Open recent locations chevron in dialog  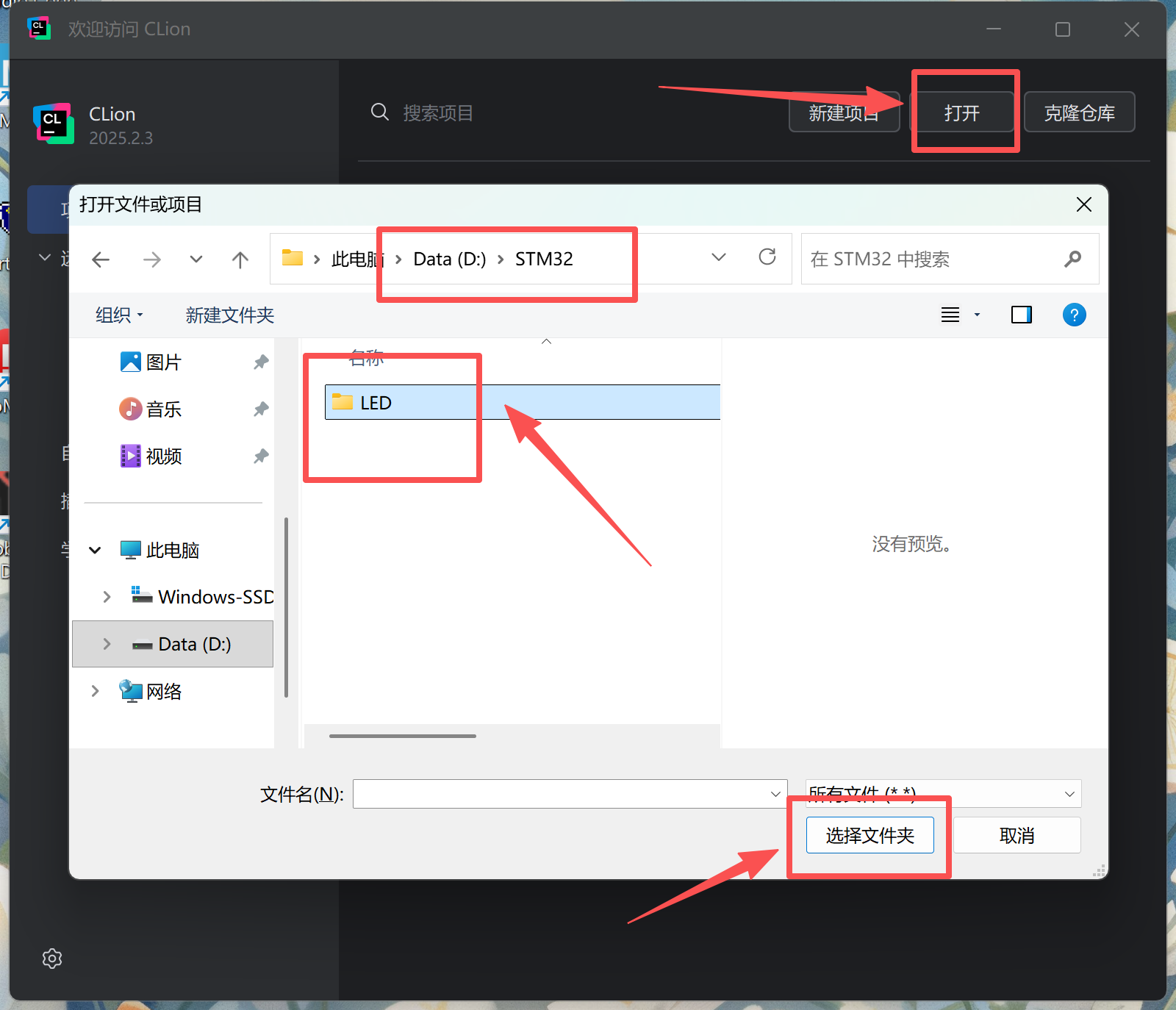(x=196, y=259)
